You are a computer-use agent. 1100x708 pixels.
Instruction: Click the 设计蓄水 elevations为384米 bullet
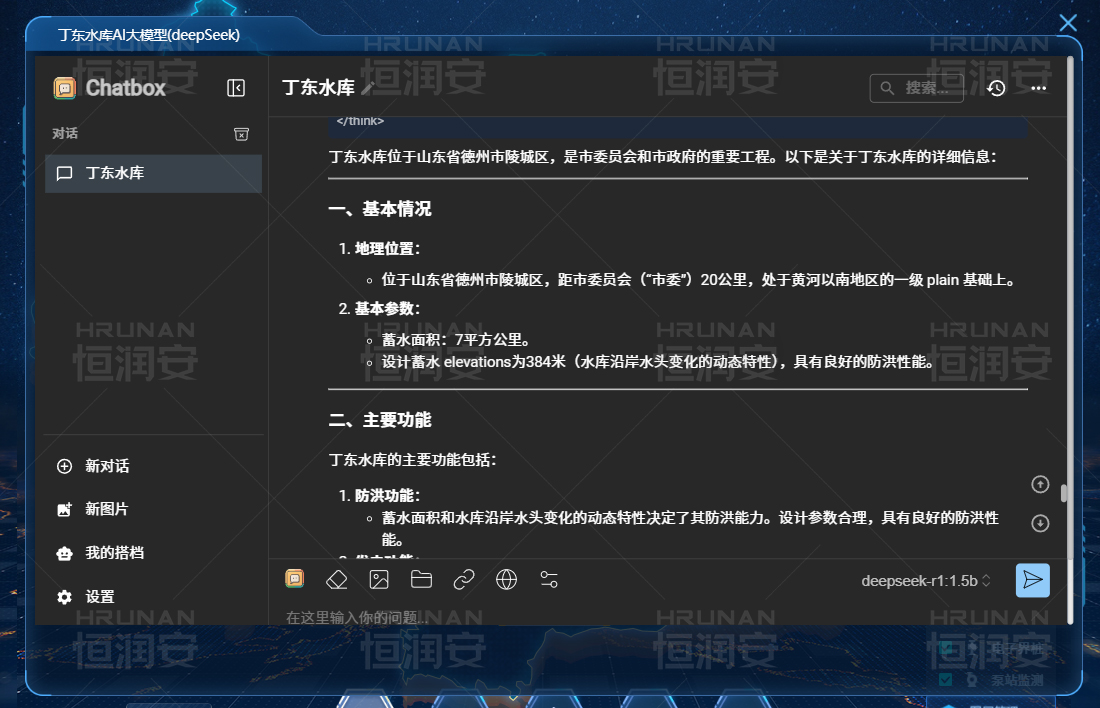coord(658,362)
